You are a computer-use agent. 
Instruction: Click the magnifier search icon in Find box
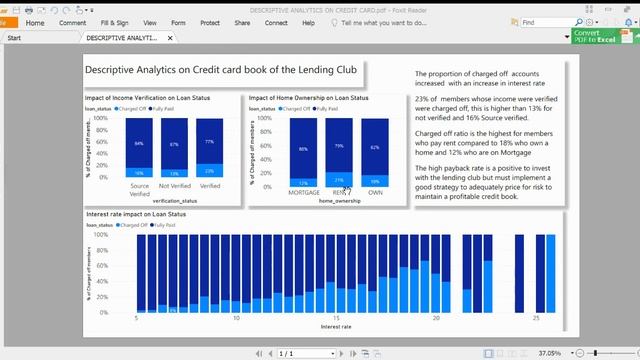[x=578, y=22]
